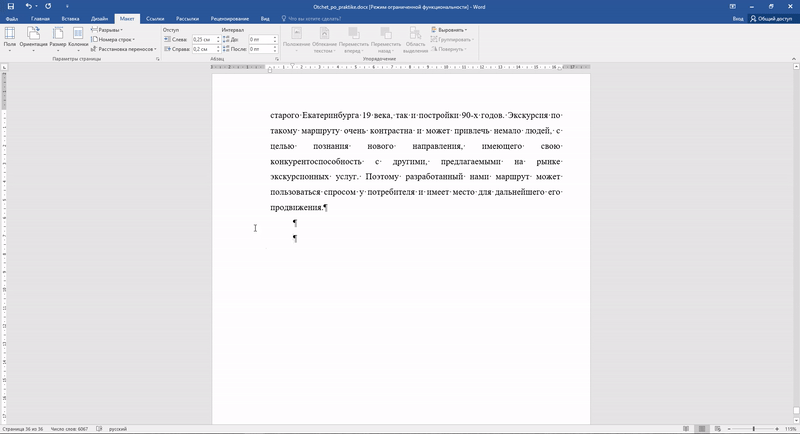Save the document with the floppy icon
This screenshot has height=434, width=800.
(x=10, y=6)
